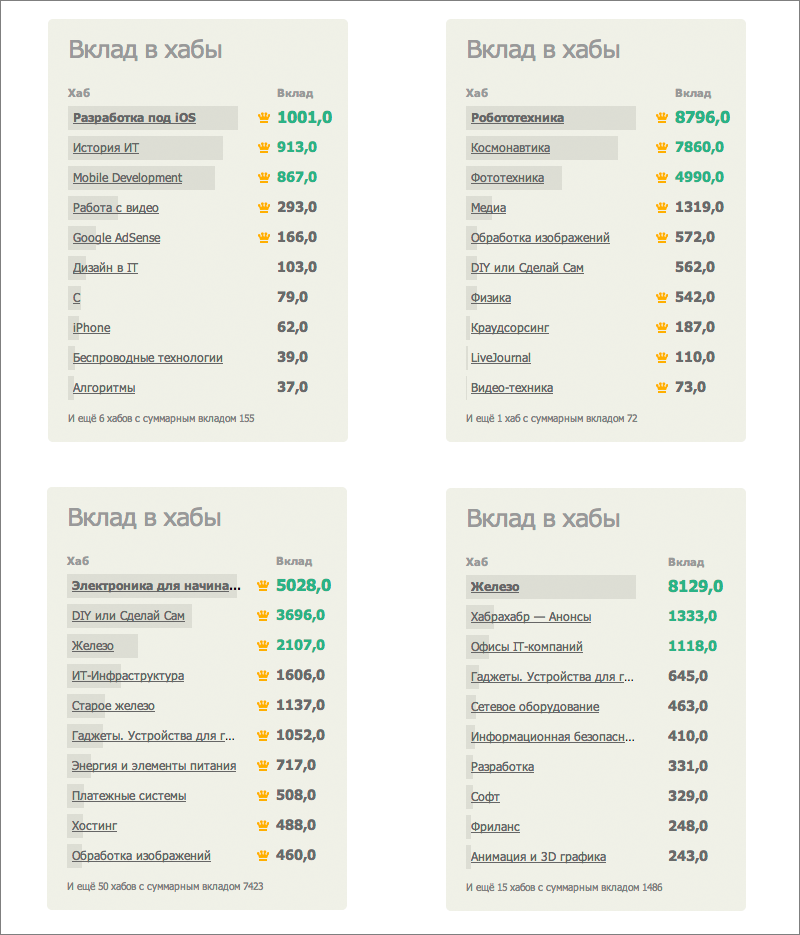Click crown icon next to Робототехника score

click(x=661, y=118)
